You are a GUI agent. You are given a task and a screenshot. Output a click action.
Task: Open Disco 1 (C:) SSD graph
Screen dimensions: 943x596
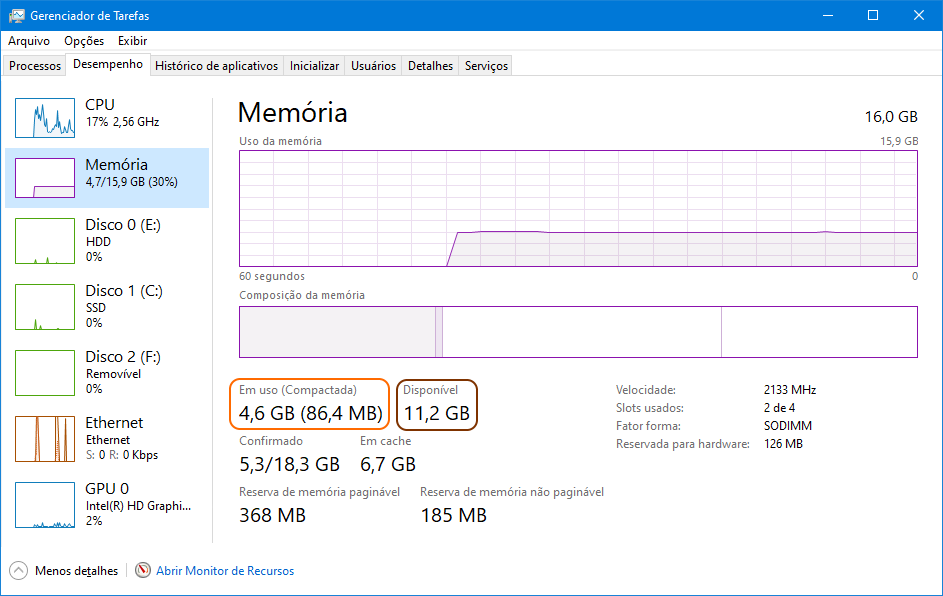click(45, 307)
